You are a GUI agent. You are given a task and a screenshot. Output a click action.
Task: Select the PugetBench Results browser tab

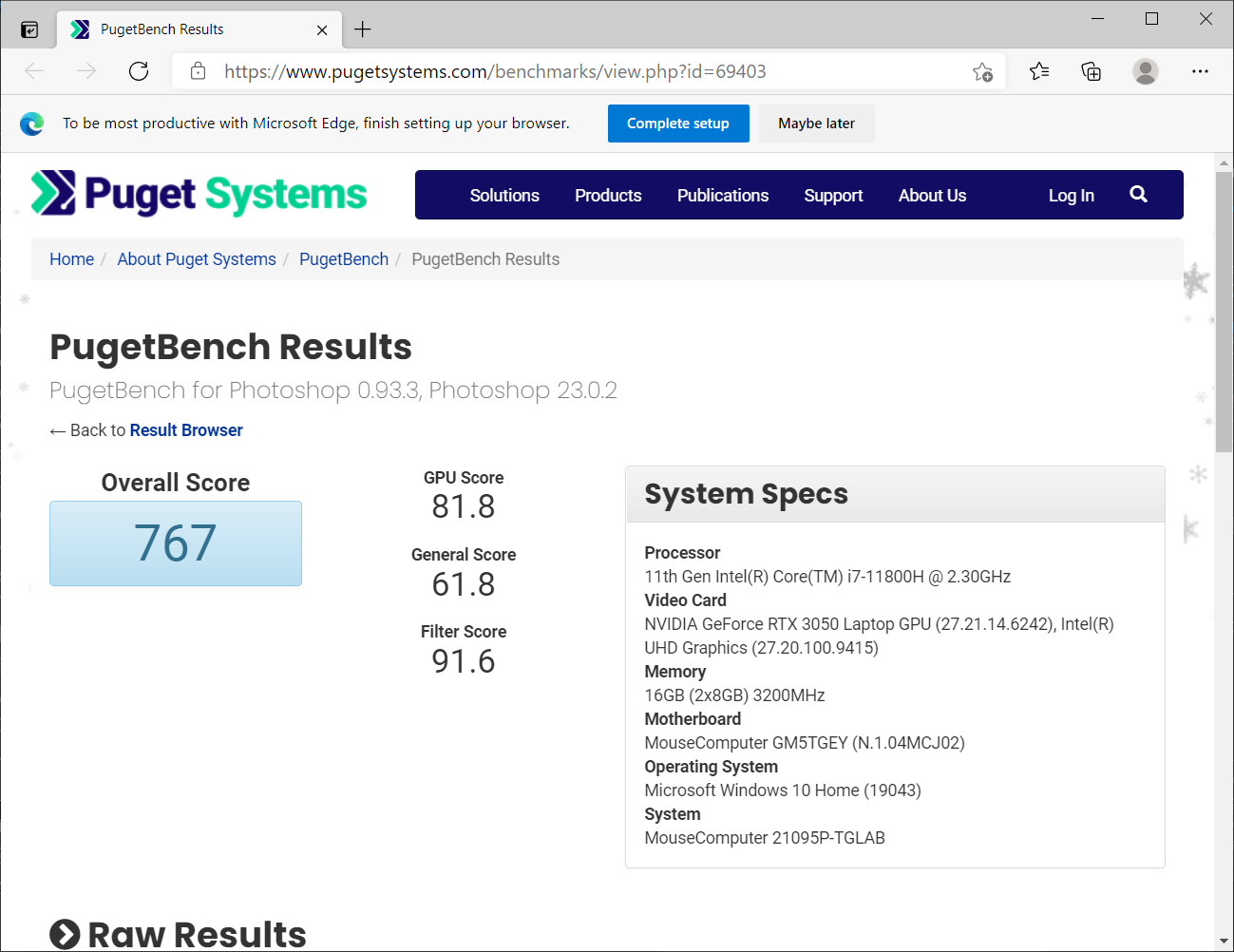pos(199,29)
